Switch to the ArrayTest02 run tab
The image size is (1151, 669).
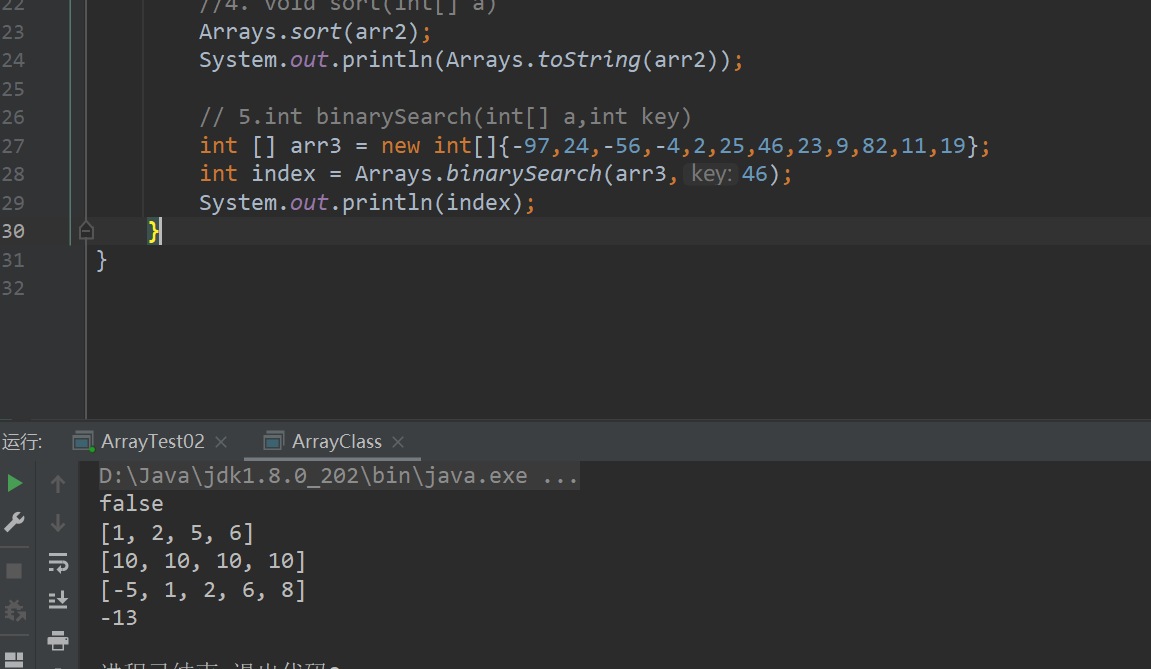click(x=152, y=441)
